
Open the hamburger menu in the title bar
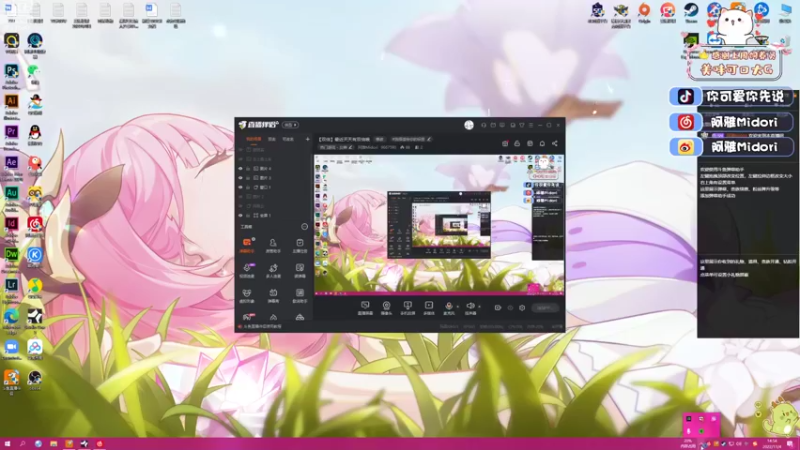pyautogui.click(x=531, y=125)
